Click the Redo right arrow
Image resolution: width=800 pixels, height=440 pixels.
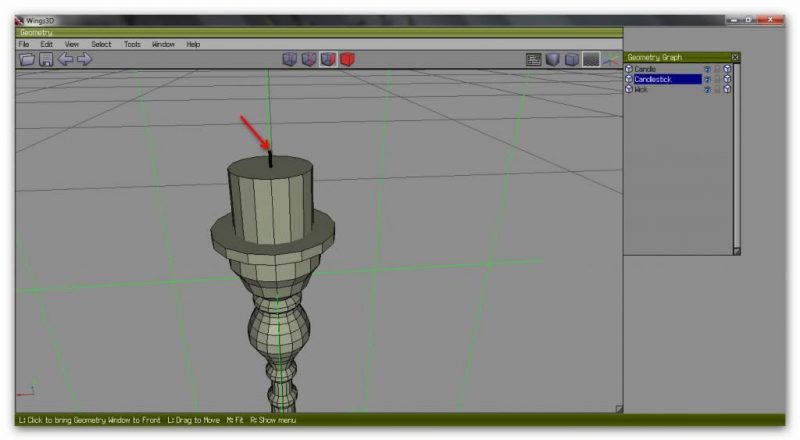(84, 60)
